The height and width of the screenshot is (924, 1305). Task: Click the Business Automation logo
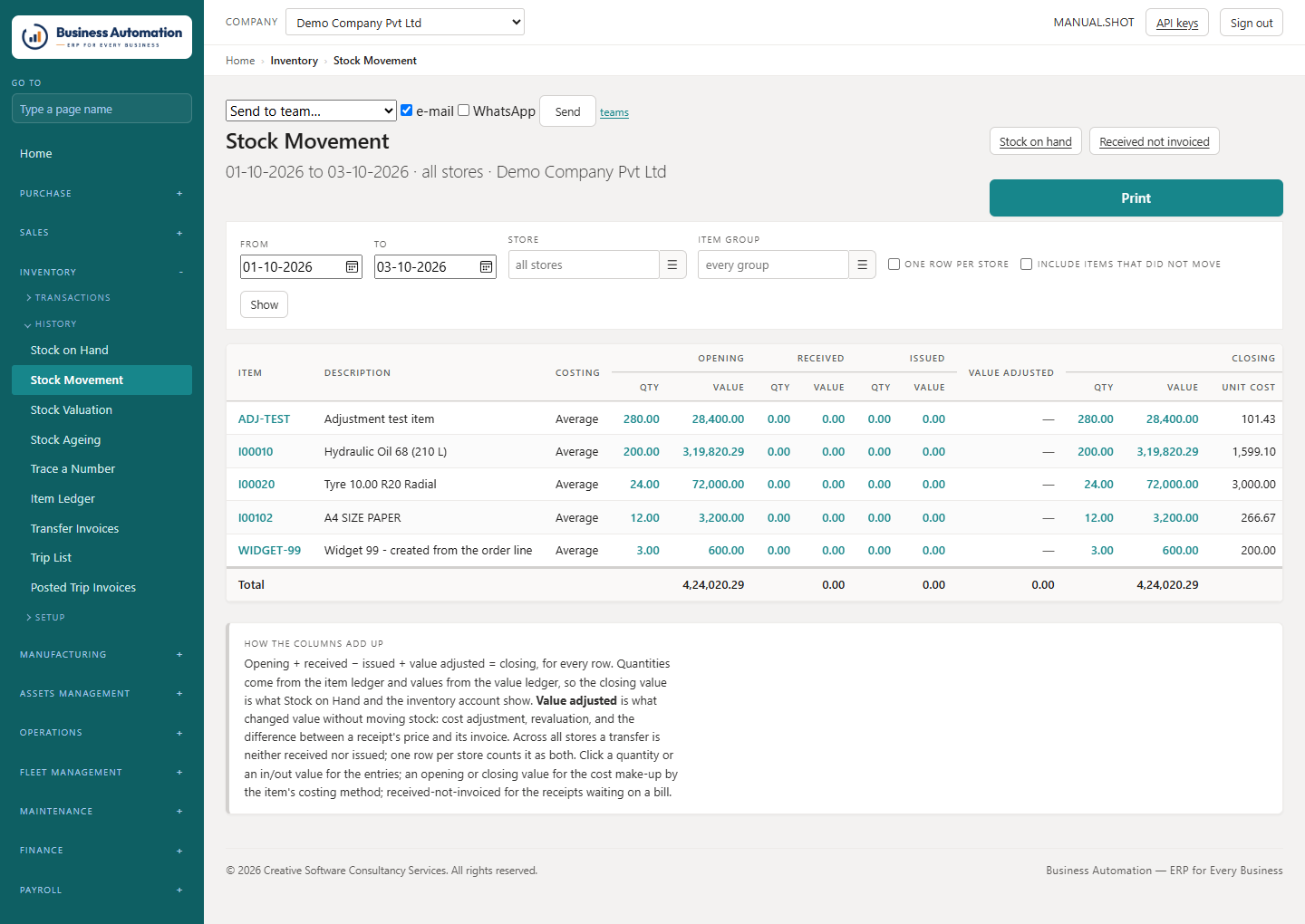tap(101, 37)
